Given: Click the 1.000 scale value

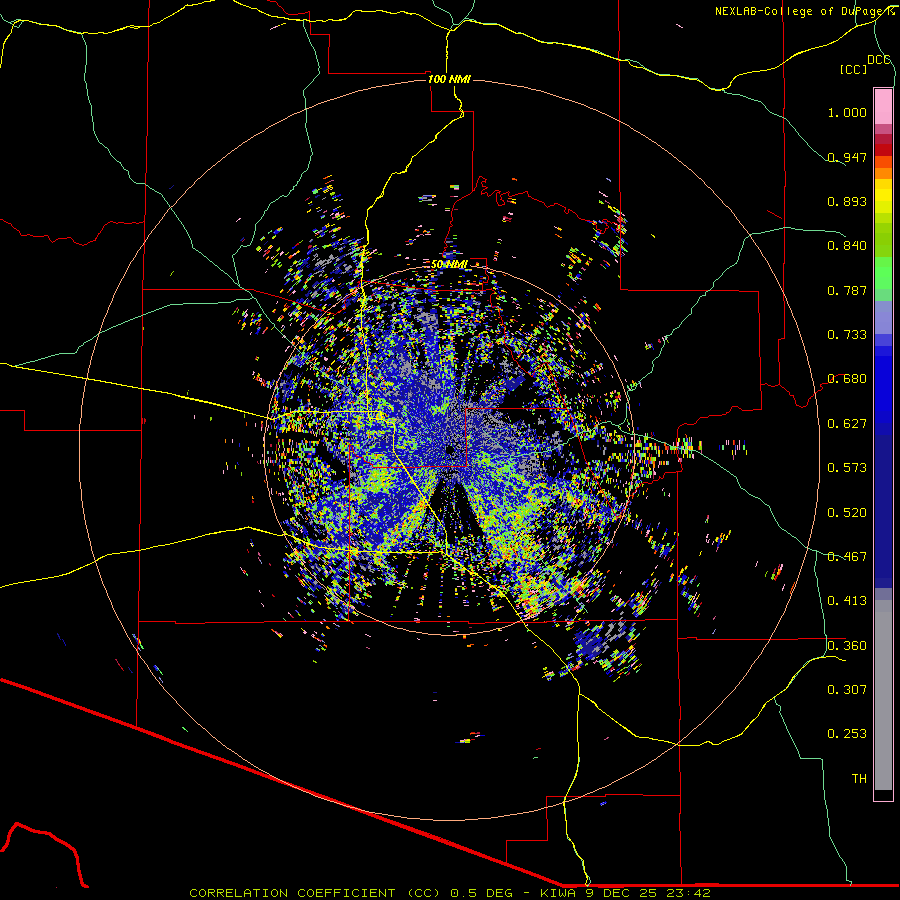Looking at the screenshot, I should pos(847,112).
